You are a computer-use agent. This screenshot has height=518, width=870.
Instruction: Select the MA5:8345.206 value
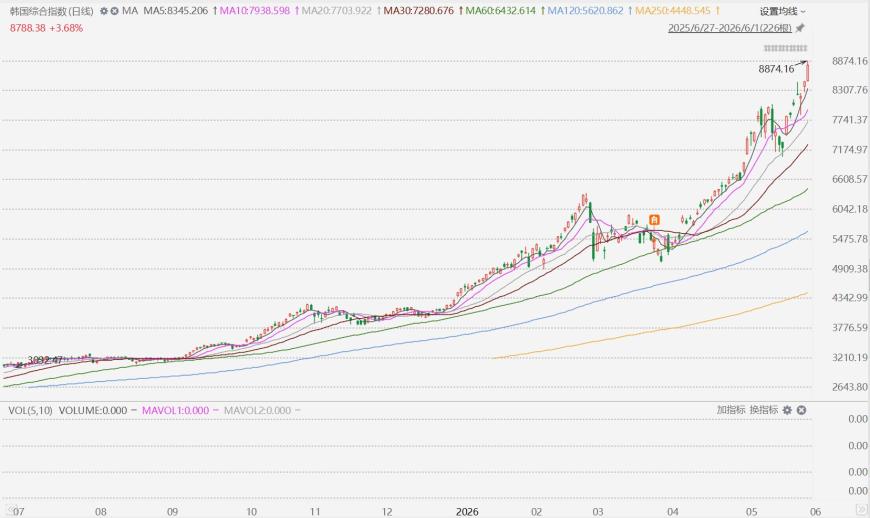(176, 11)
